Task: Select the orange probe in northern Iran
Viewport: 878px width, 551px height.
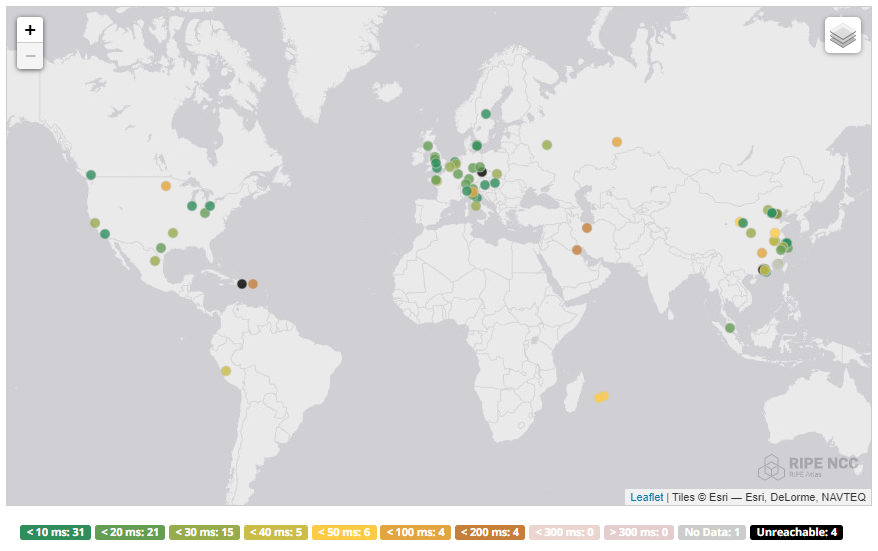Action: (587, 228)
